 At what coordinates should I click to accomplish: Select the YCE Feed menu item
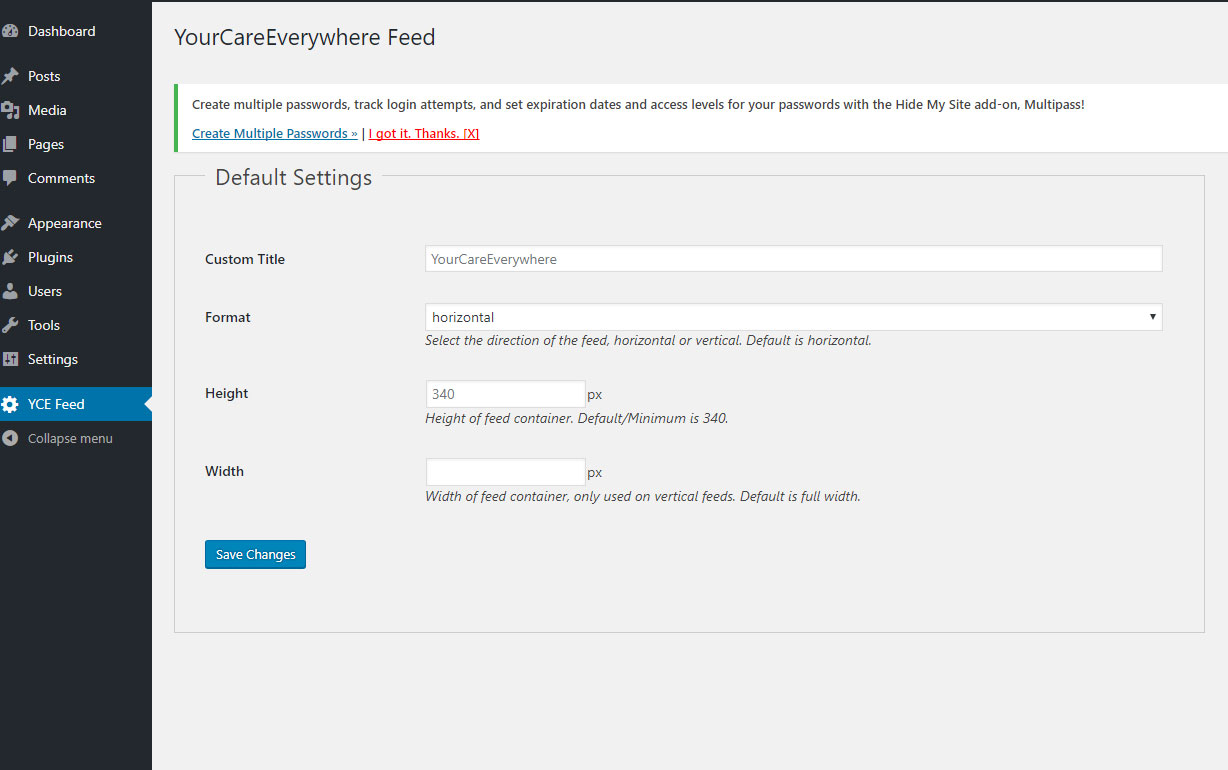pos(76,404)
